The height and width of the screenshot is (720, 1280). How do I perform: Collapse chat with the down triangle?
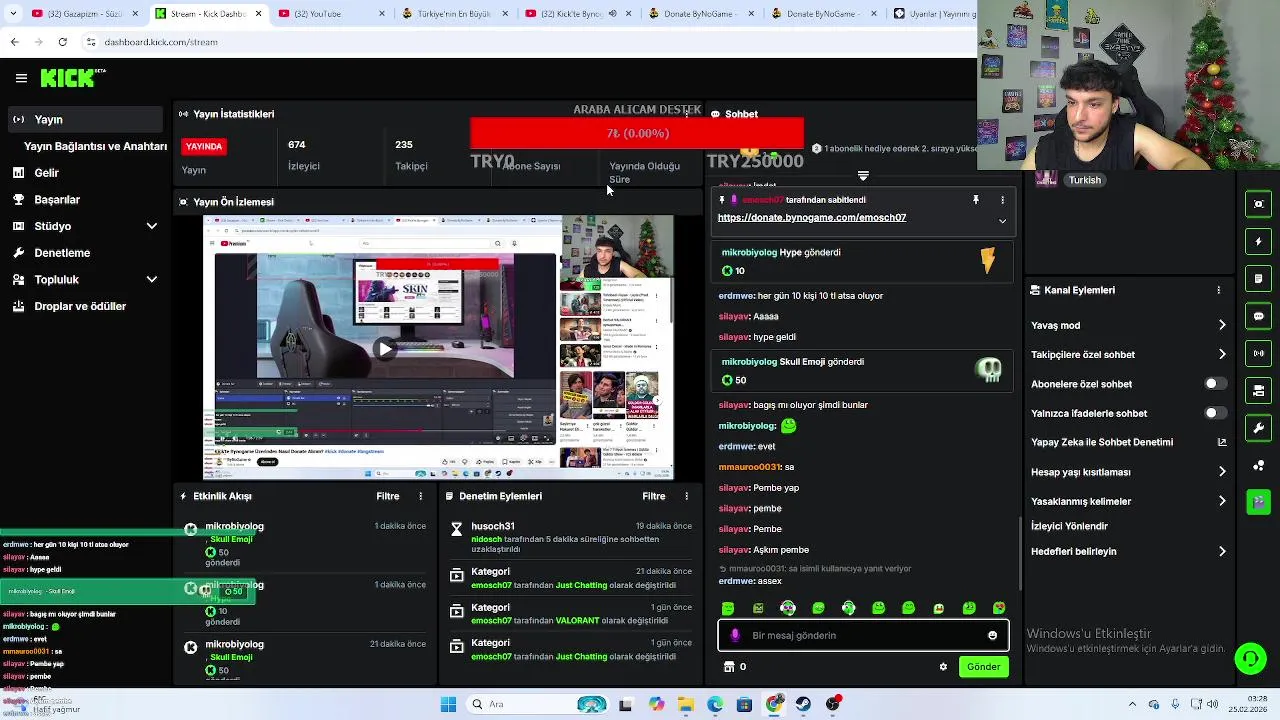click(863, 176)
